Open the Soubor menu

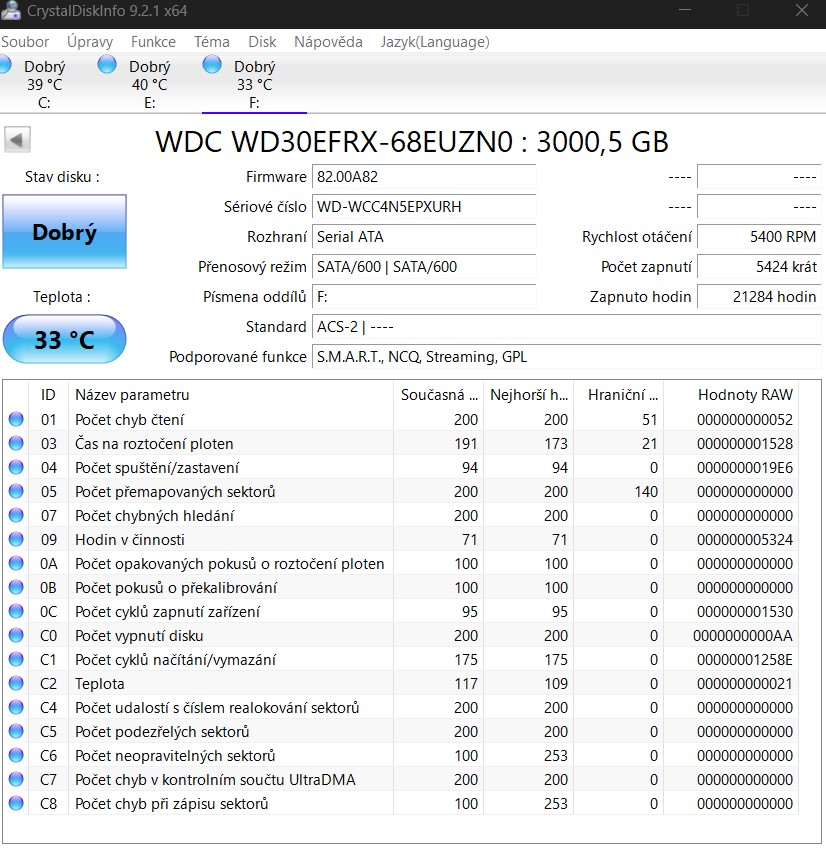(25, 42)
